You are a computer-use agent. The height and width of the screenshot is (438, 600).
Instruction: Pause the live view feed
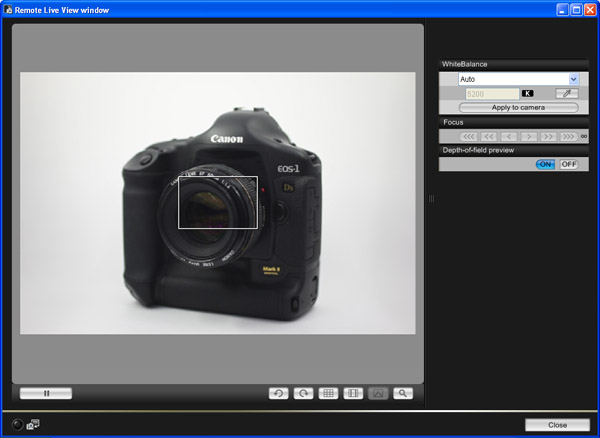[x=46, y=393]
